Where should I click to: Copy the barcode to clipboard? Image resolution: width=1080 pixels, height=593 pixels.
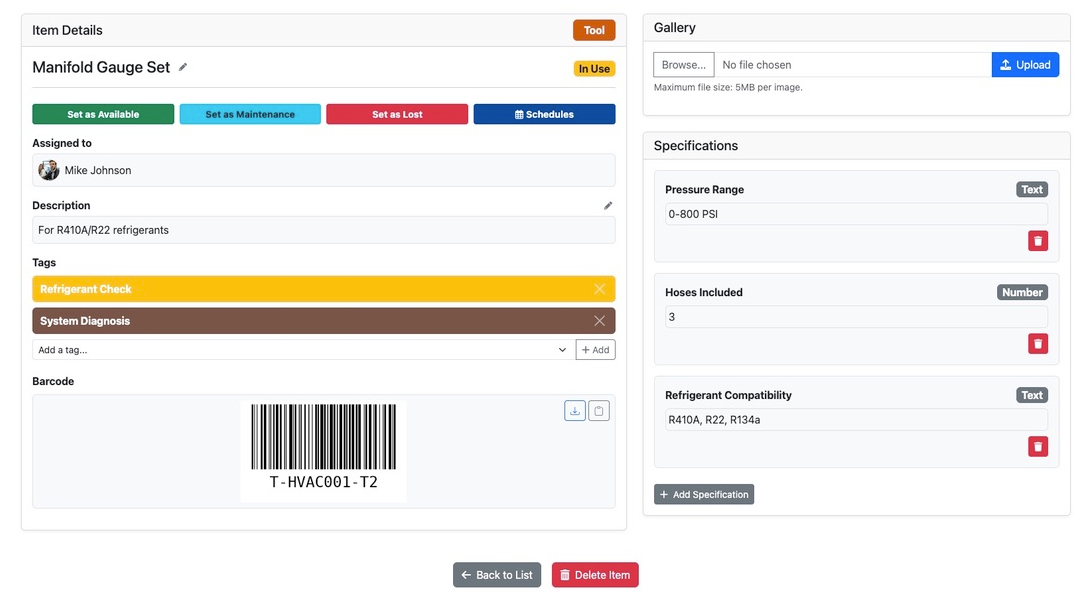pos(599,410)
